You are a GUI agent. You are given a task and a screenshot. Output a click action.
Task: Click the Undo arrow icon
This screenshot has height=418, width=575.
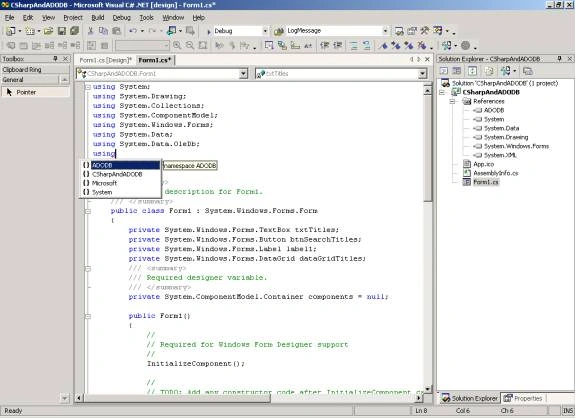pos(133,31)
